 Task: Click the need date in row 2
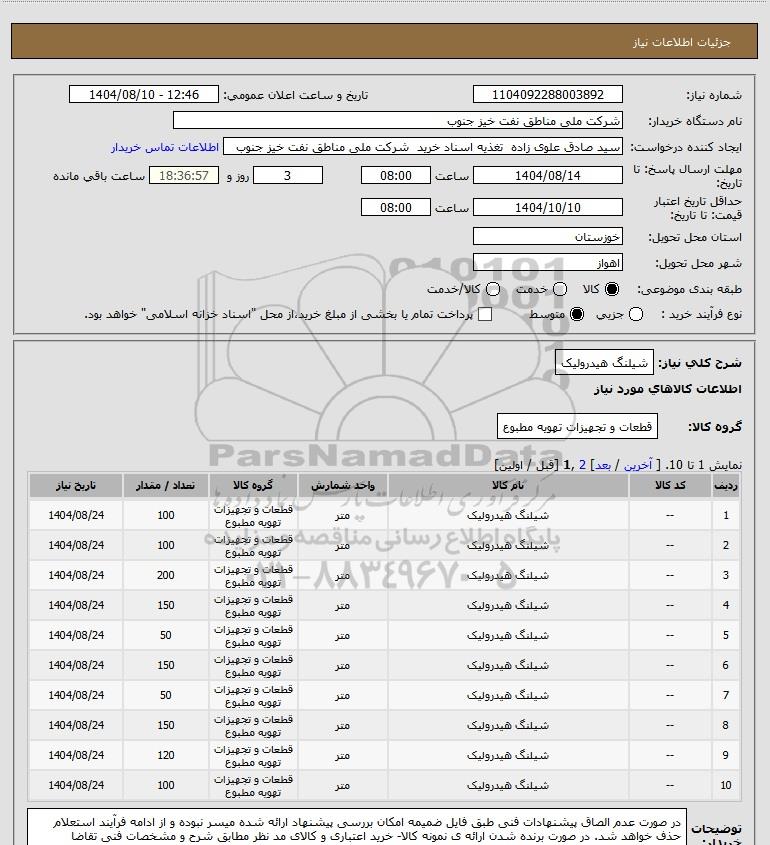tap(76, 545)
